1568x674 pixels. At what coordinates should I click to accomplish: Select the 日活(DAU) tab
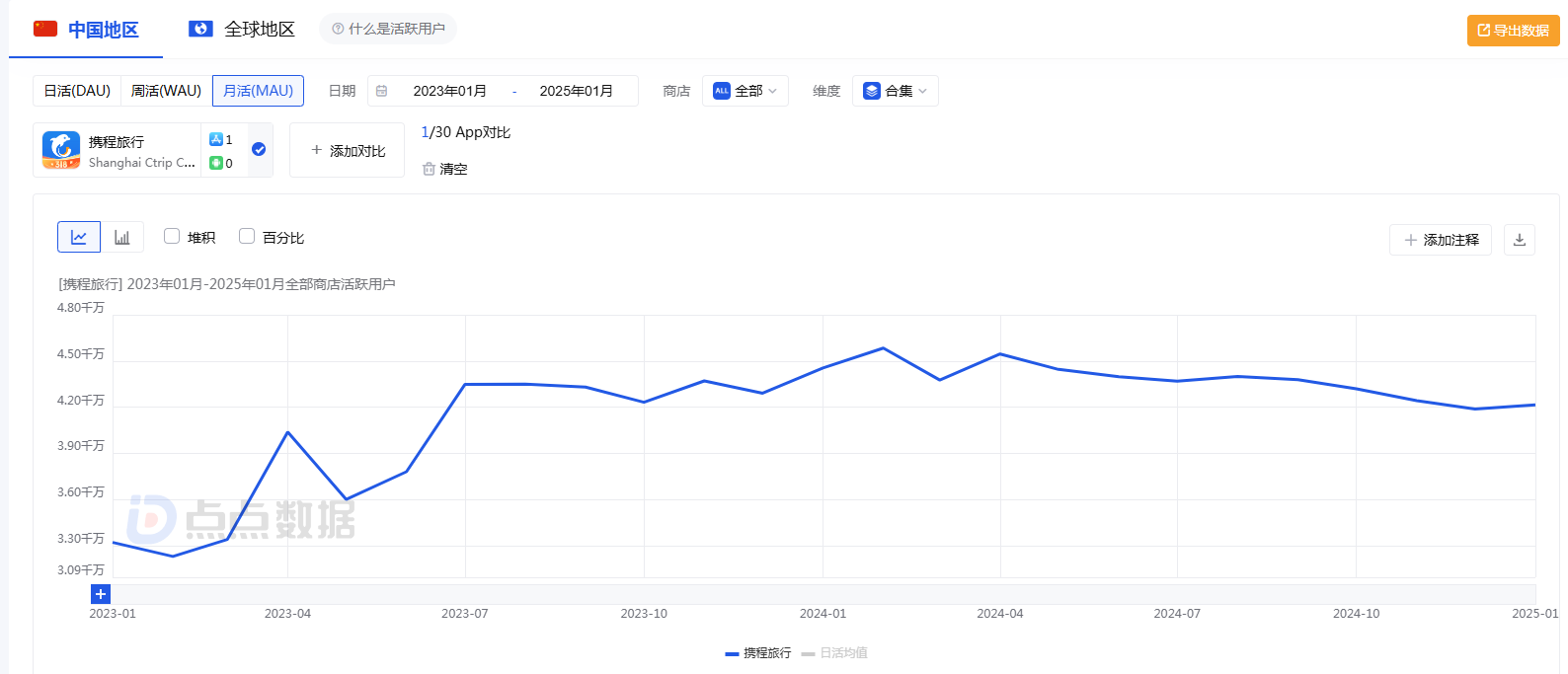[77, 91]
